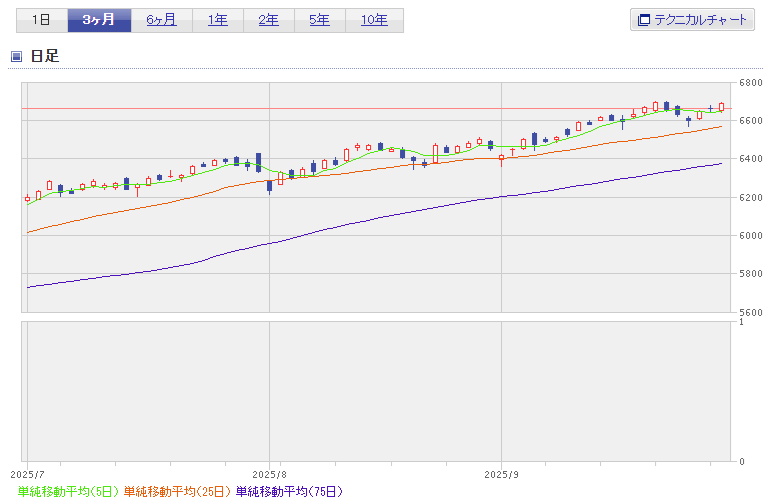The height and width of the screenshot is (504, 772).
Task: Click the blue 単純移動平均(75日) legend label
Action: tap(289, 491)
